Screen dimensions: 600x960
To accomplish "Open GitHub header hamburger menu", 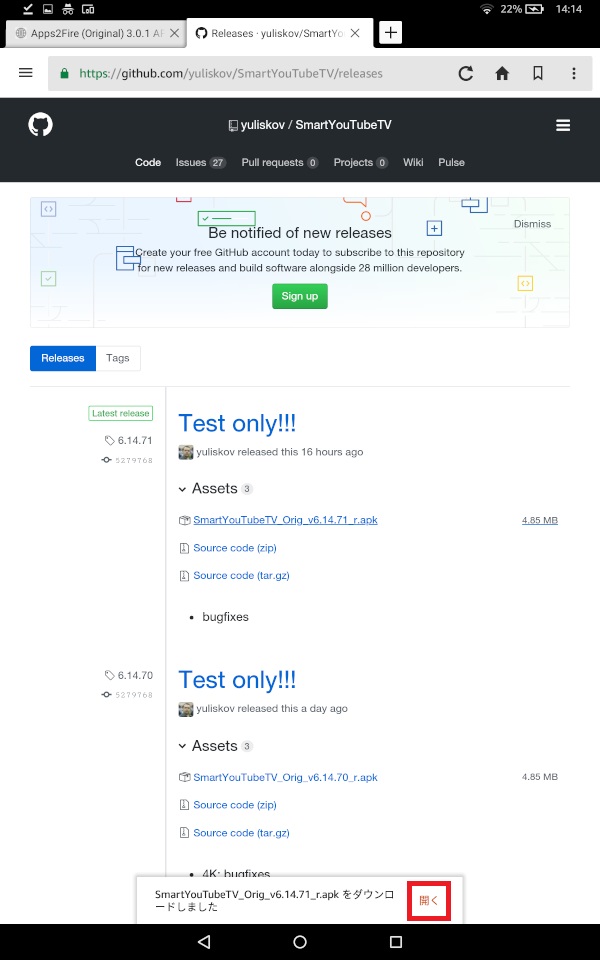I will click(563, 125).
